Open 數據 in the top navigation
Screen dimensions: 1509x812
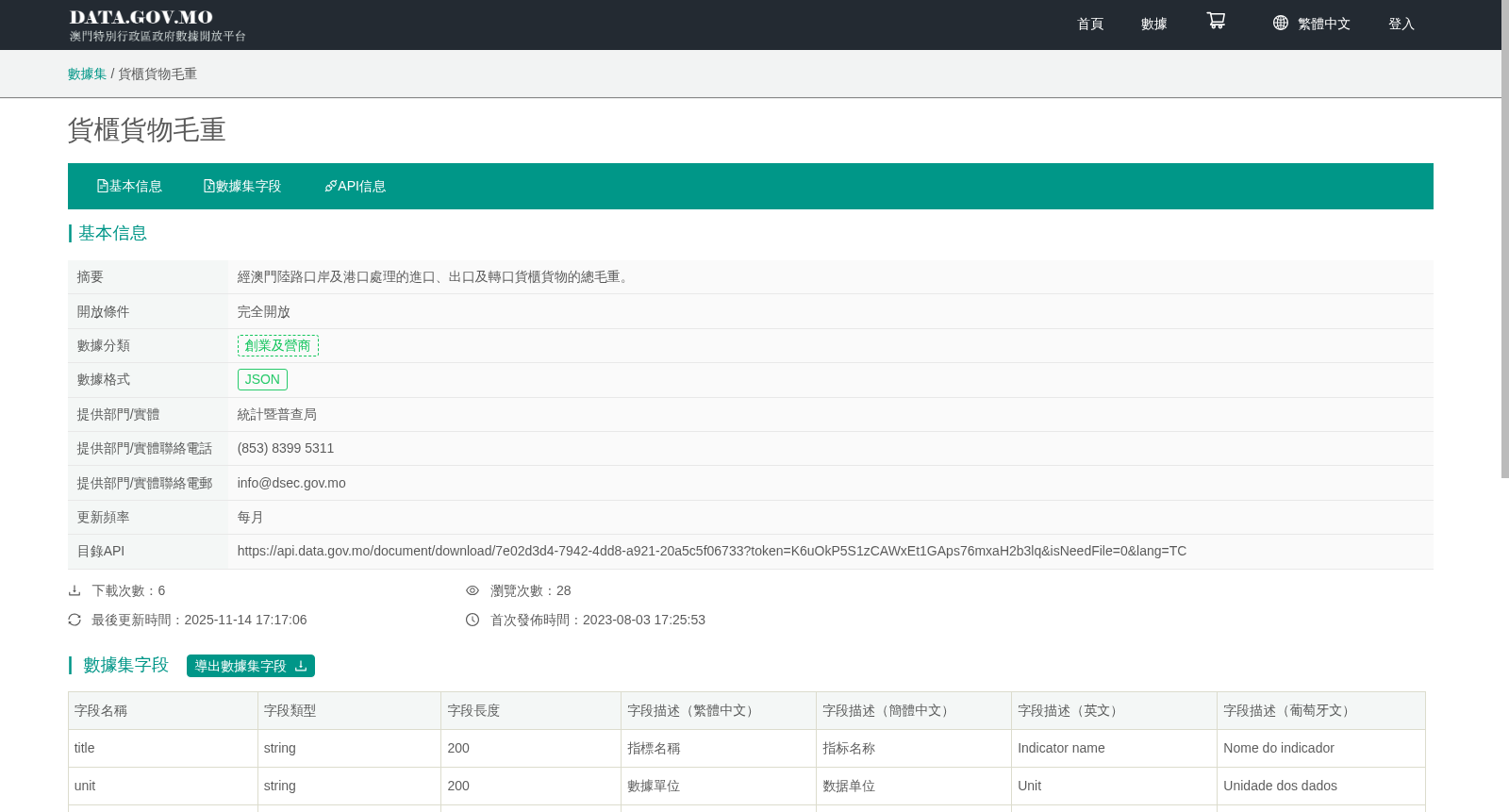1154,24
